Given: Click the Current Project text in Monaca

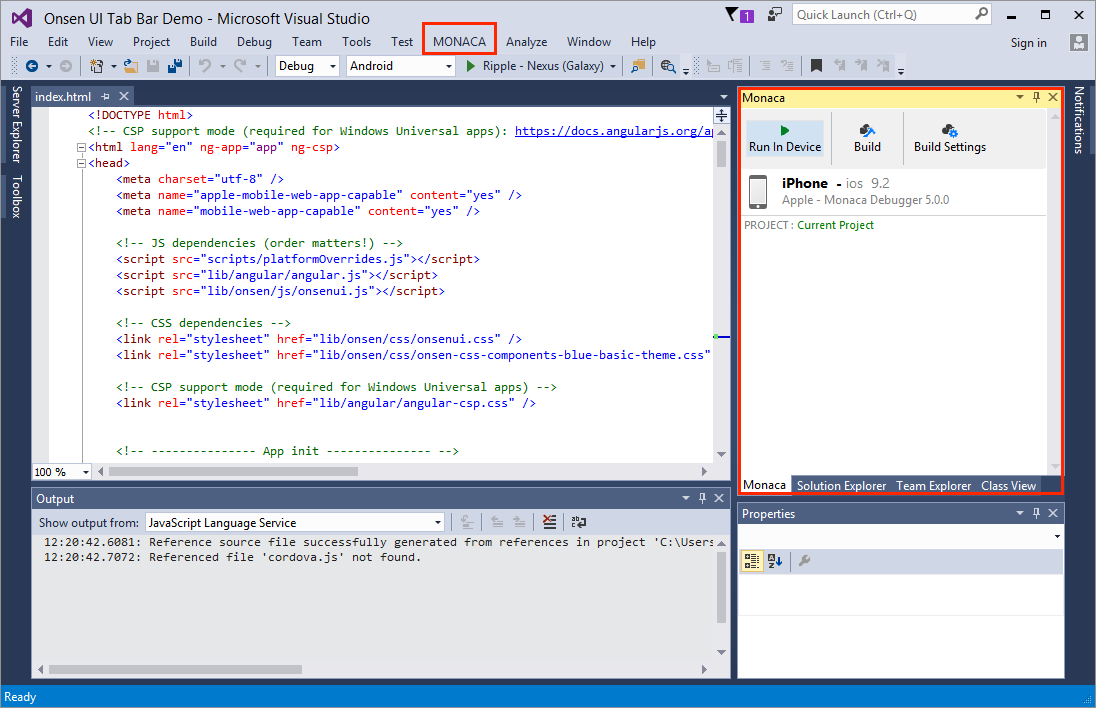Looking at the screenshot, I should pos(835,225).
